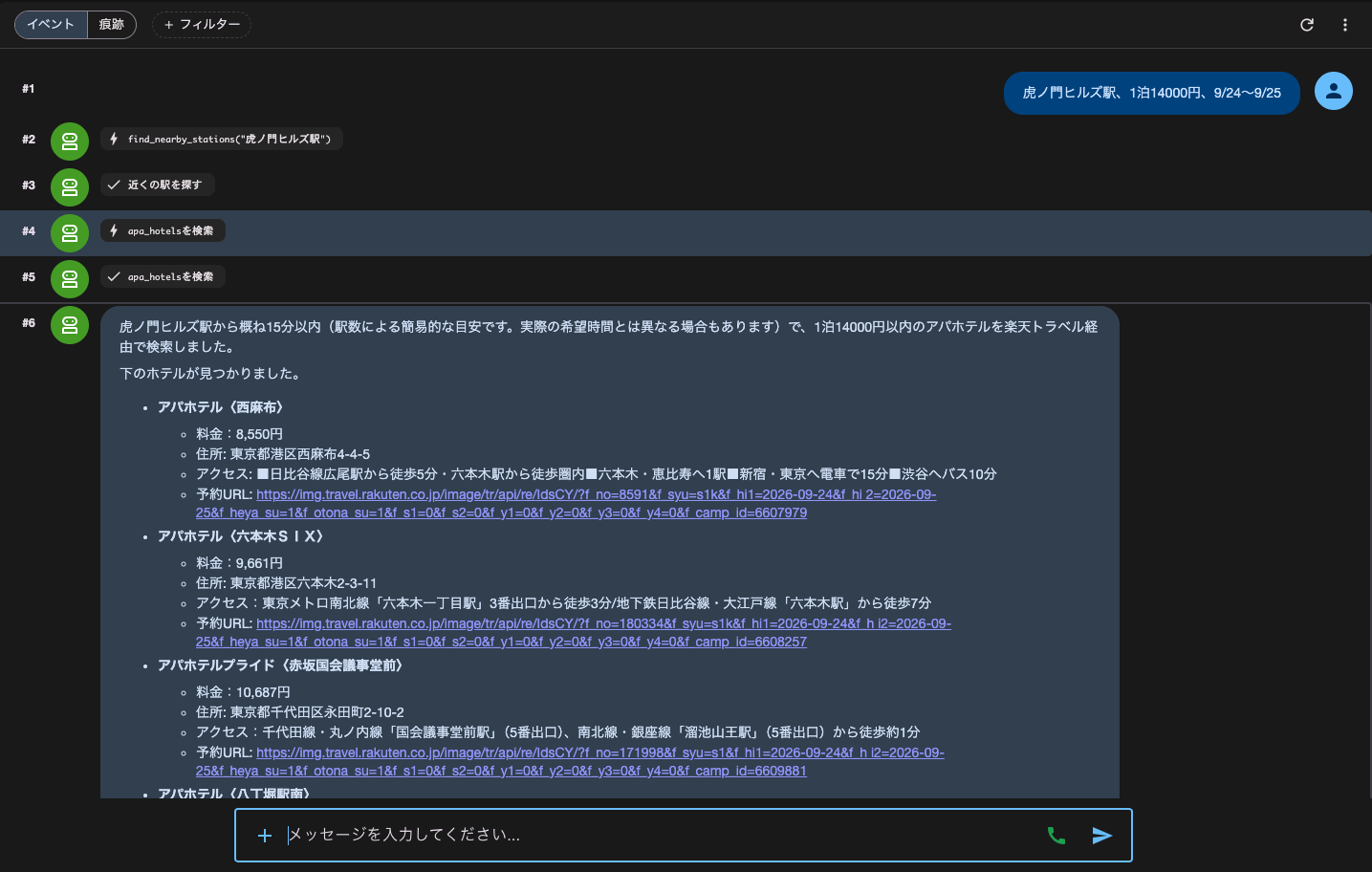Start a call with the green phone icon
Image resolution: width=1372 pixels, height=872 pixels.
point(1056,836)
